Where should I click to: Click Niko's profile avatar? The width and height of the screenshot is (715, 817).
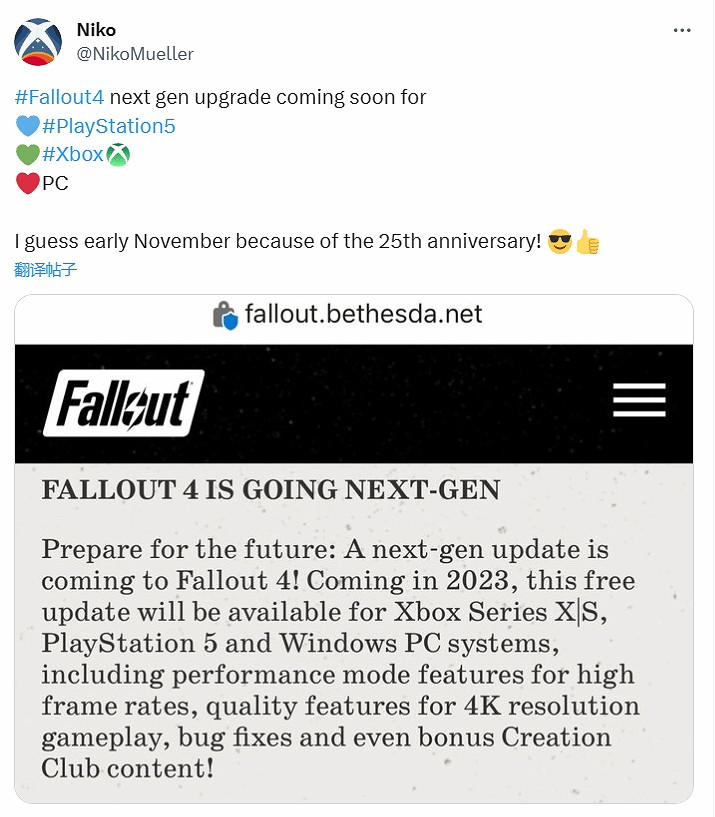[x=38, y=41]
